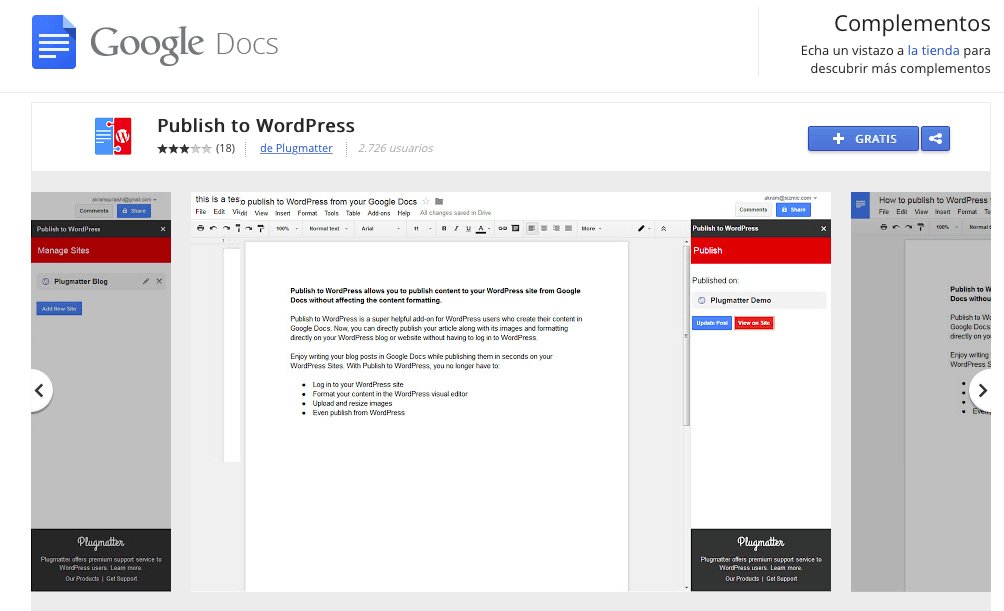This screenshot has height=611, width=1004.
Task: Select the left Manage Sites screenshot thumbnail
Action: [x=101, y=391]
